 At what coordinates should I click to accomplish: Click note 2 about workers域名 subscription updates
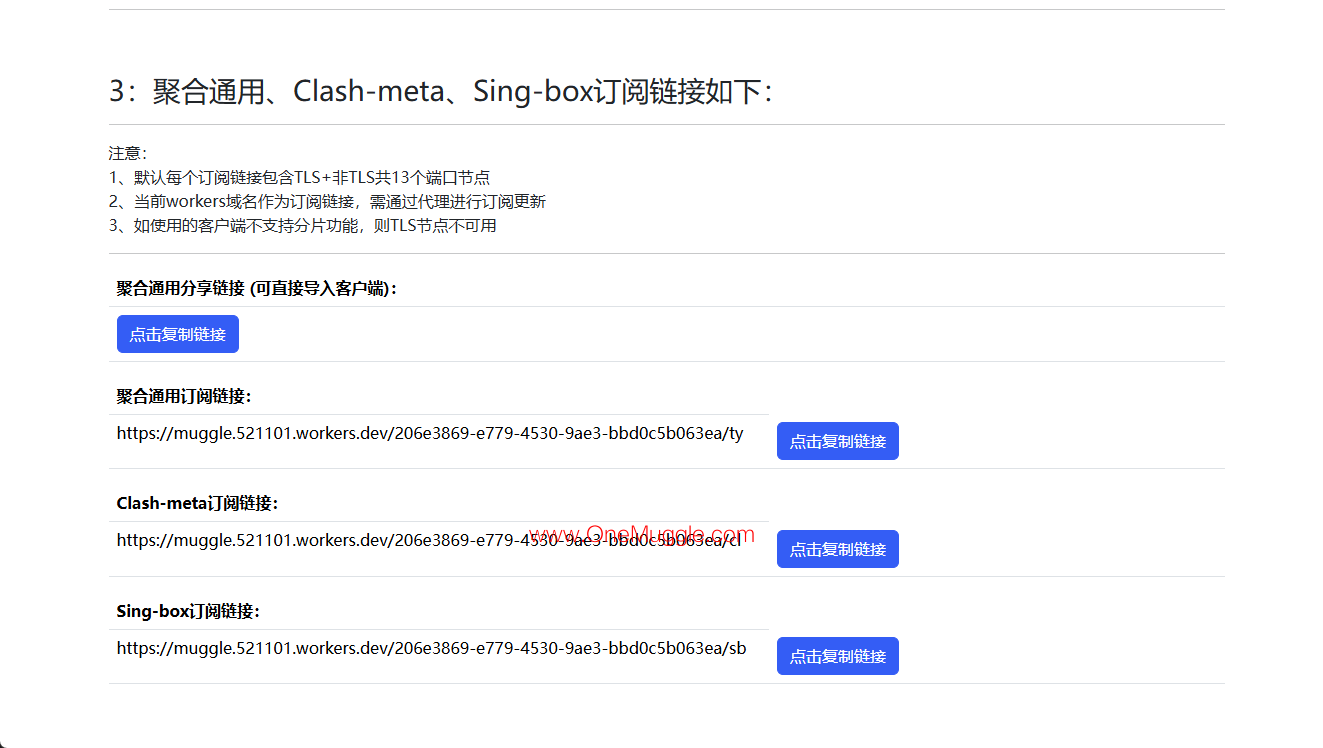coord(327,201)
